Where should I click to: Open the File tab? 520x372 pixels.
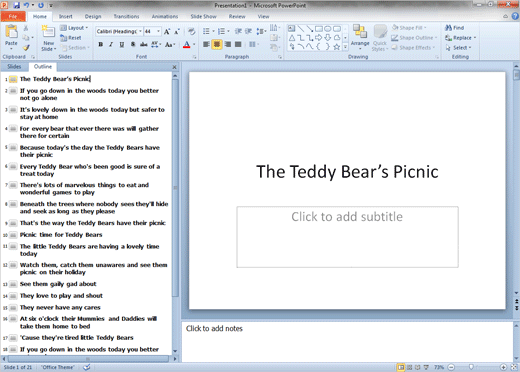pos(13,16)
